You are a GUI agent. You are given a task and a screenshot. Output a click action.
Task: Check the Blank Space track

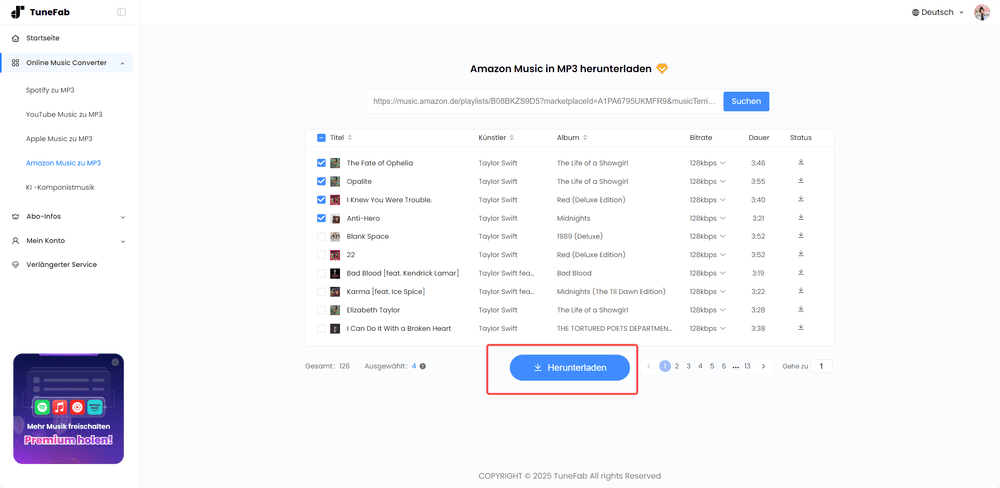coord(321,237)
